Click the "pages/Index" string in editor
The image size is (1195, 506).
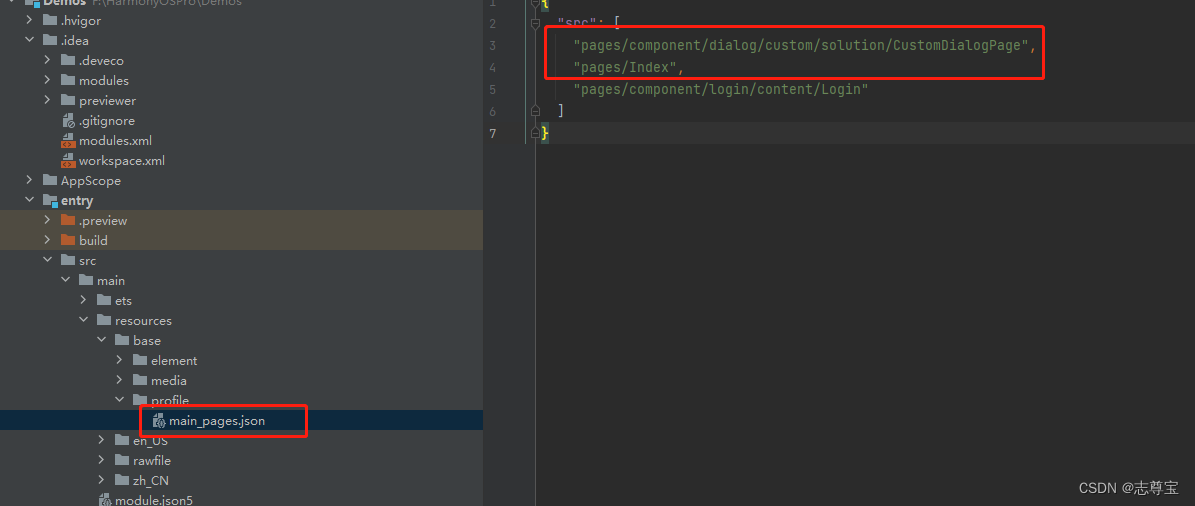pyautogui.click(x=625, y=67)
